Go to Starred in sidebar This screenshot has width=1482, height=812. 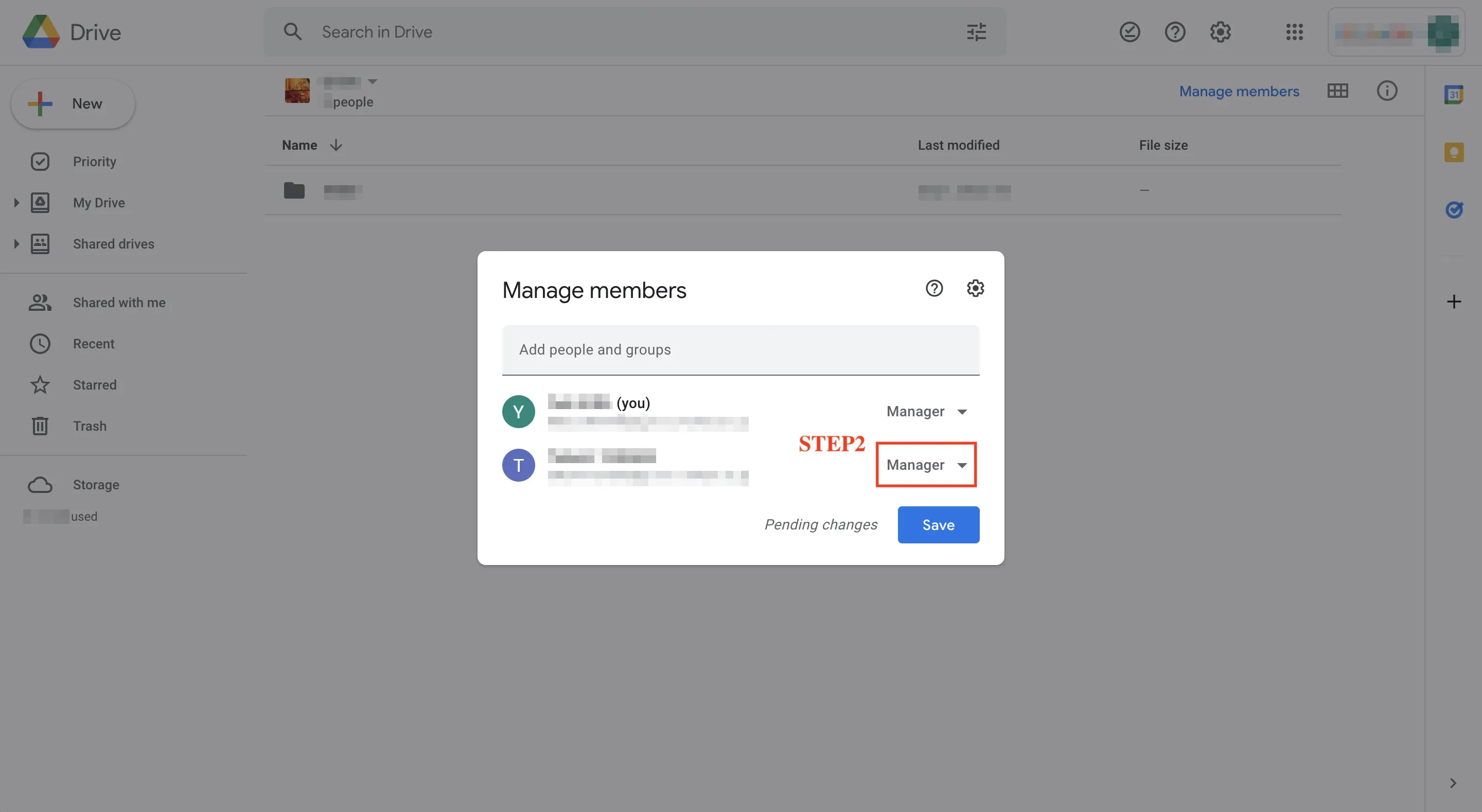94,385
